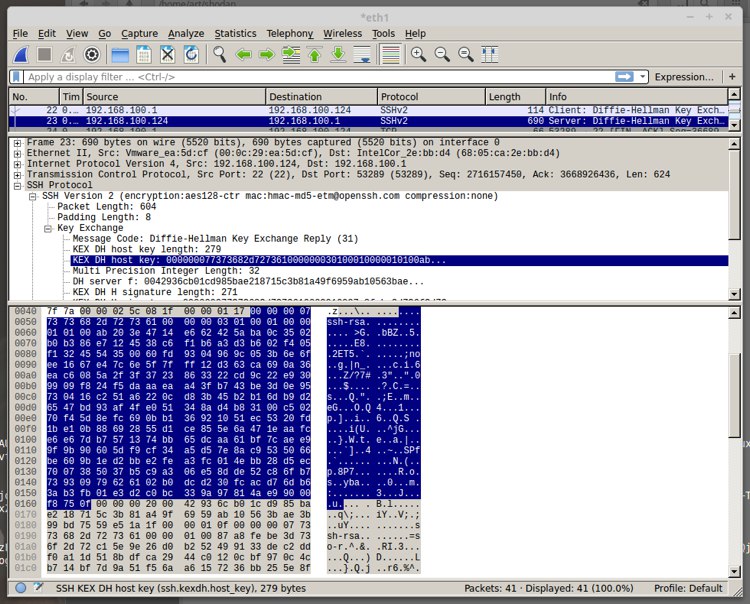750x604 pixels.
Task: Add a filter button with plus
Action: pyautogui.click(x=732, y=77)
